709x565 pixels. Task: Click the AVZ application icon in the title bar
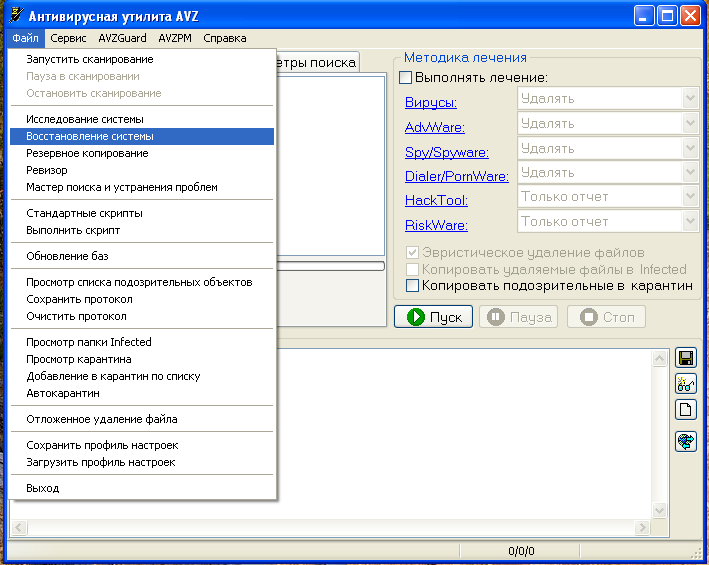click(16, 15)
